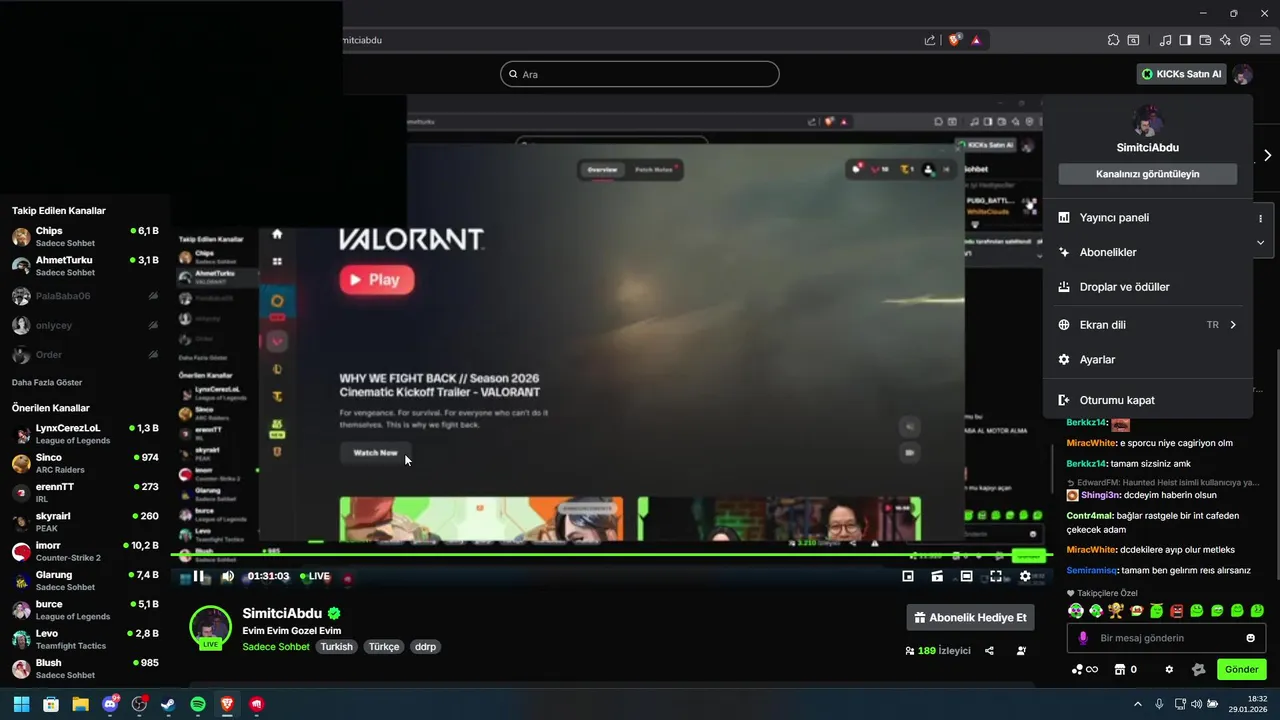Open the Brave Wallet icon in toolbar

coord(1205,40)
